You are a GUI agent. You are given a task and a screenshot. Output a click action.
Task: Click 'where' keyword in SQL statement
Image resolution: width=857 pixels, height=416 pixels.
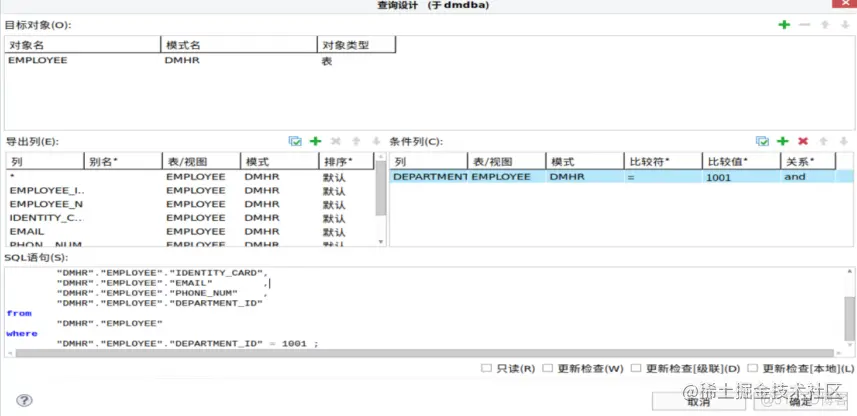point(22,333)
